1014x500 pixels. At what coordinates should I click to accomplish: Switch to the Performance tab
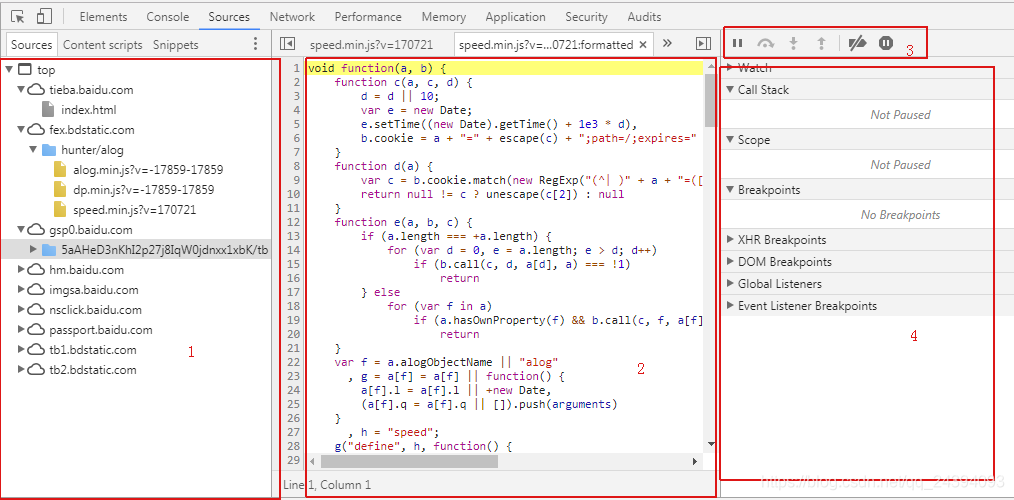(368, 17)
